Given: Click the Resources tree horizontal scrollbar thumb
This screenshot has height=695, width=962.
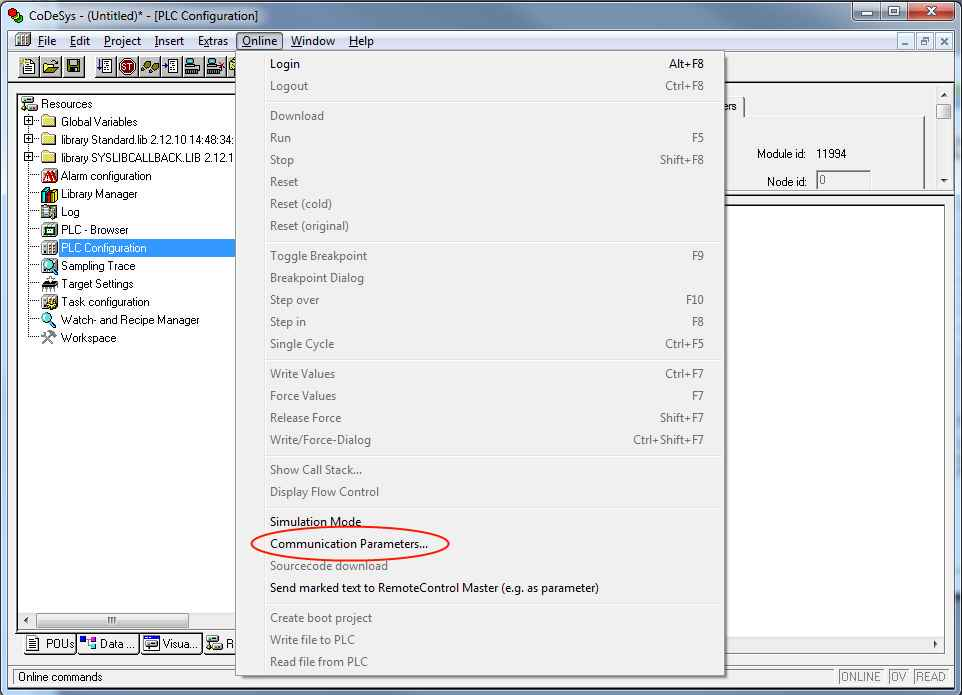Looking at the screenshot, I should click(112, 620).
